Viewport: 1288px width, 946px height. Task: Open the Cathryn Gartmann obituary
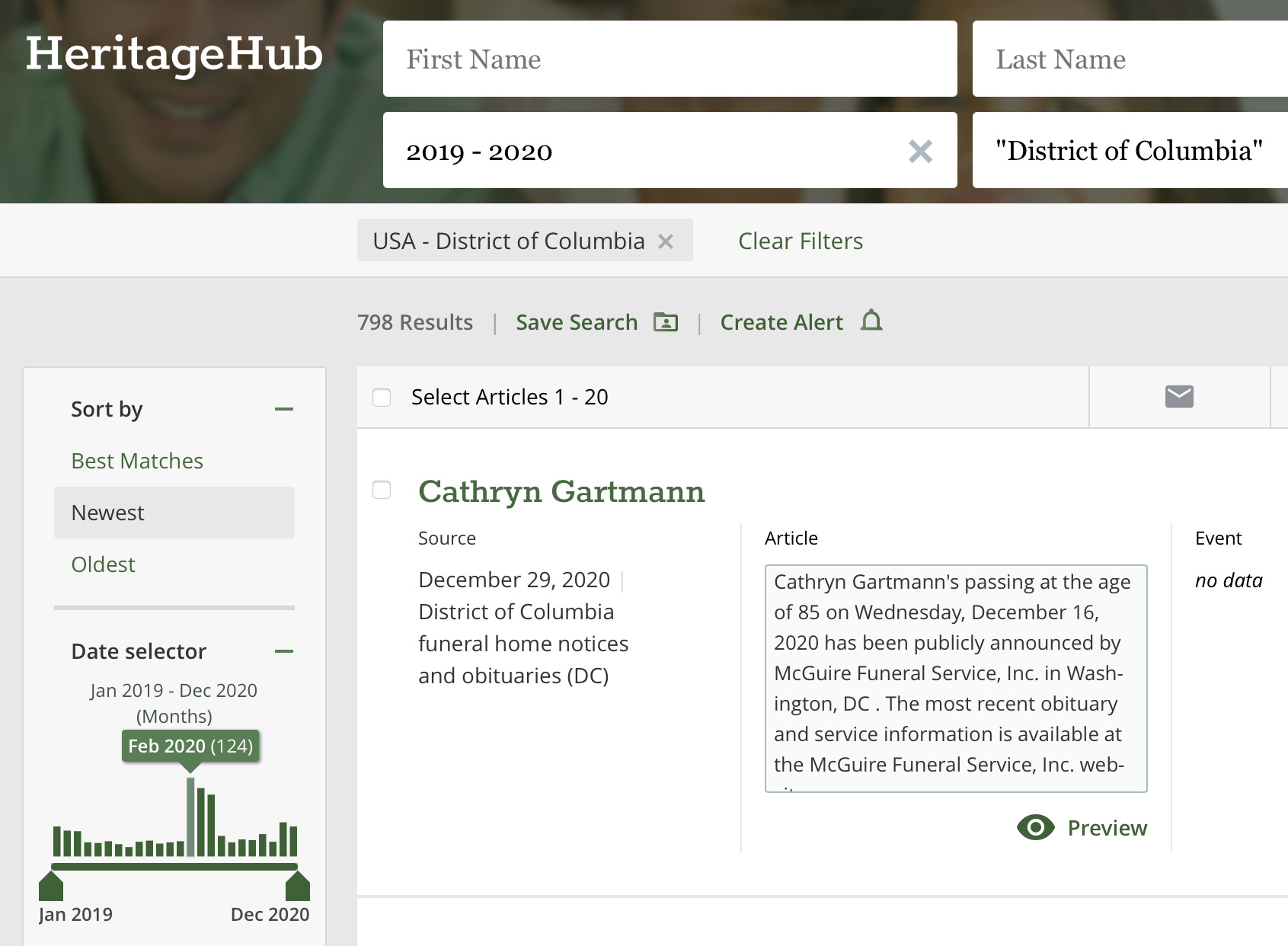[x=561, y=491]
